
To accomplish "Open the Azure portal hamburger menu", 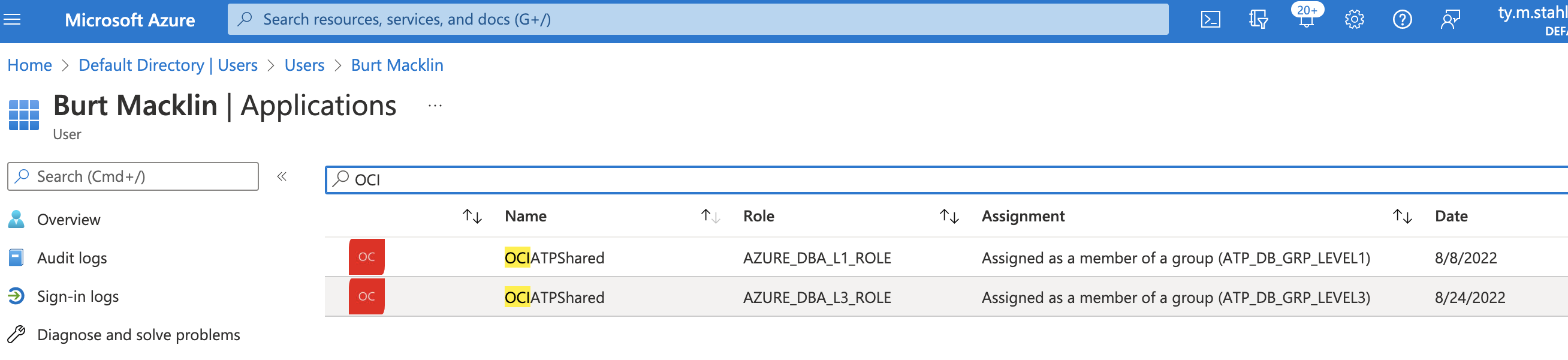I will (x=12, y=19).
